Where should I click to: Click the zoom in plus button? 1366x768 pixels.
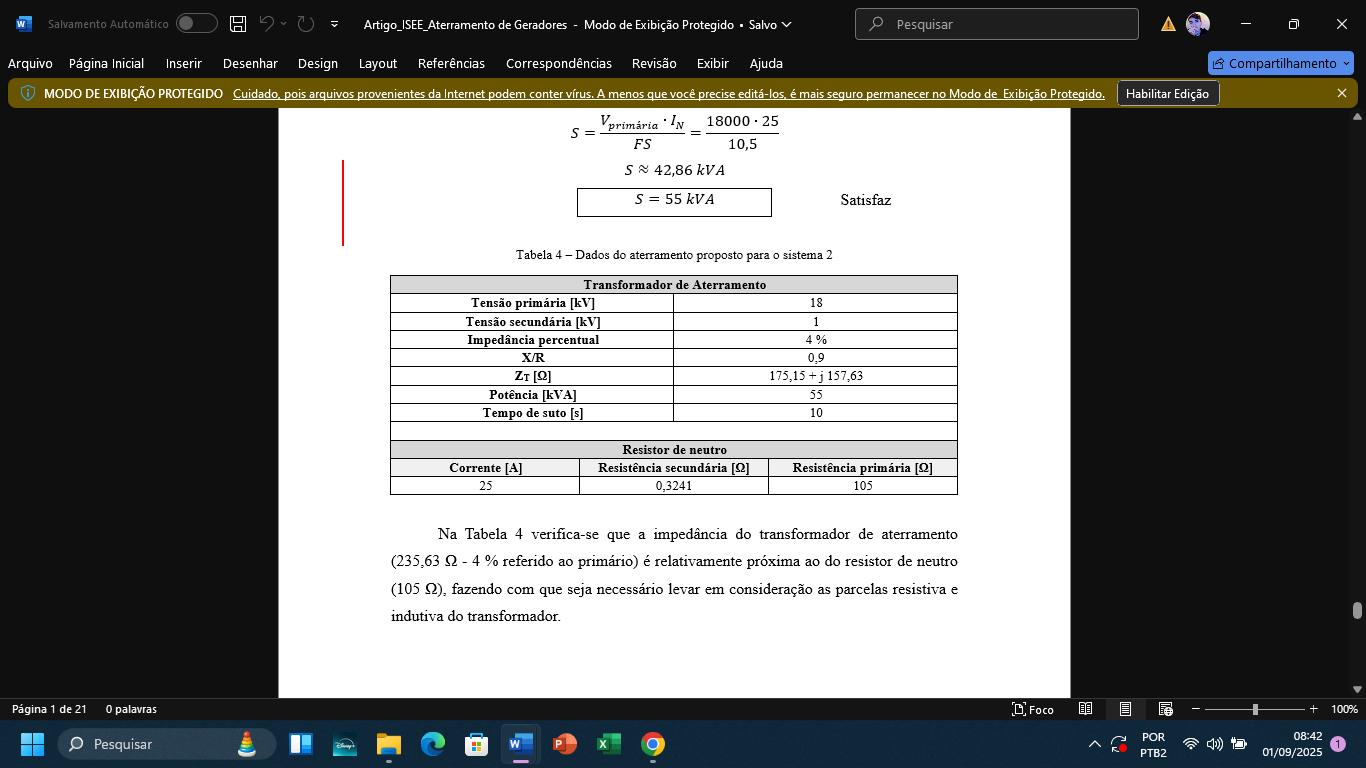coord(1313,709)
